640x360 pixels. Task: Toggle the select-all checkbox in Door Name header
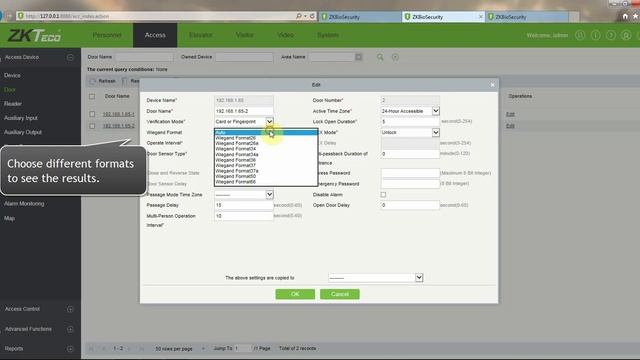[x=92, y=96]
